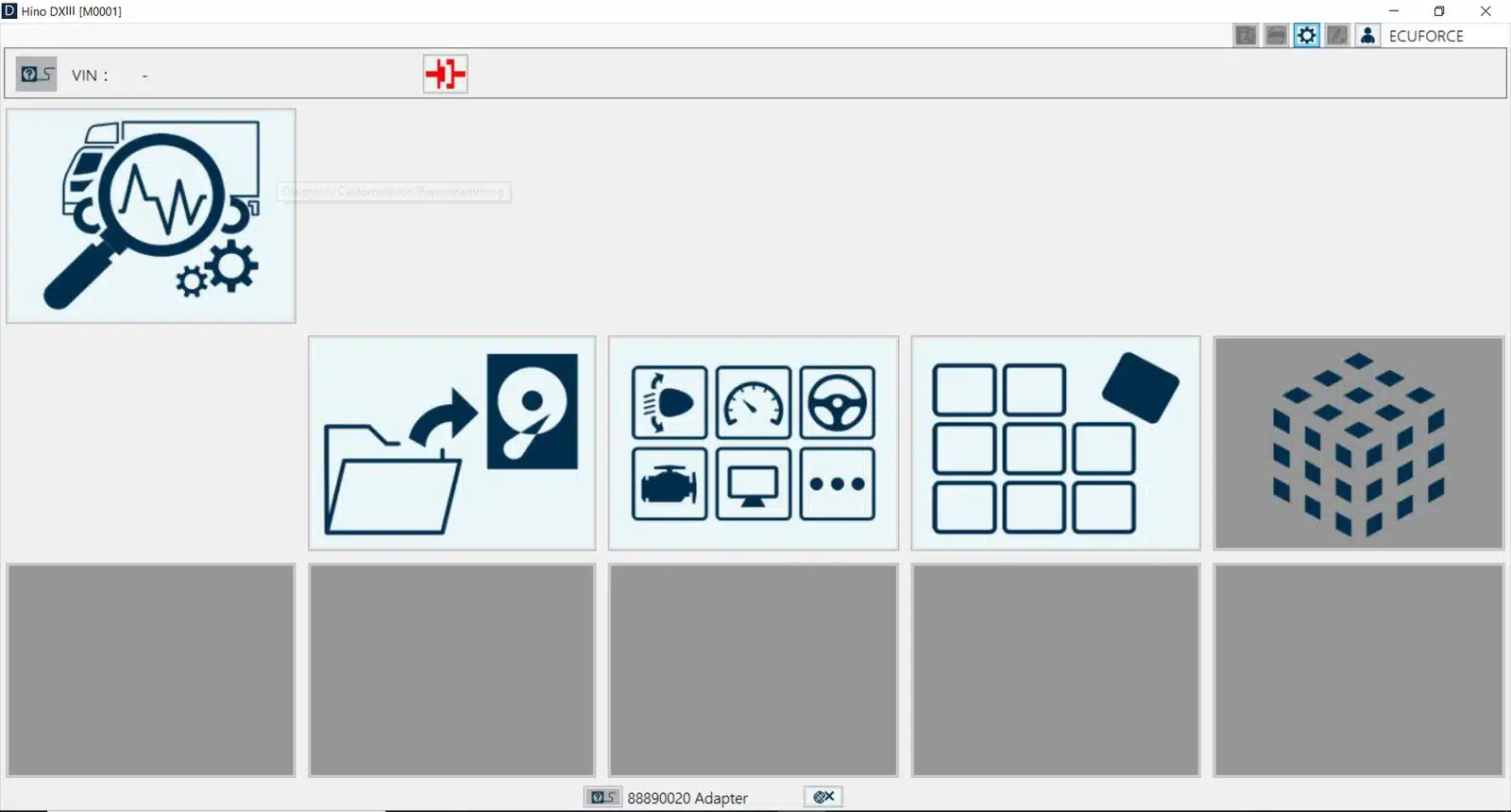Viewport: 1511px width, 812px height.
Task: Click the adapter icon beside VIN
Action: tap(37, 74)
